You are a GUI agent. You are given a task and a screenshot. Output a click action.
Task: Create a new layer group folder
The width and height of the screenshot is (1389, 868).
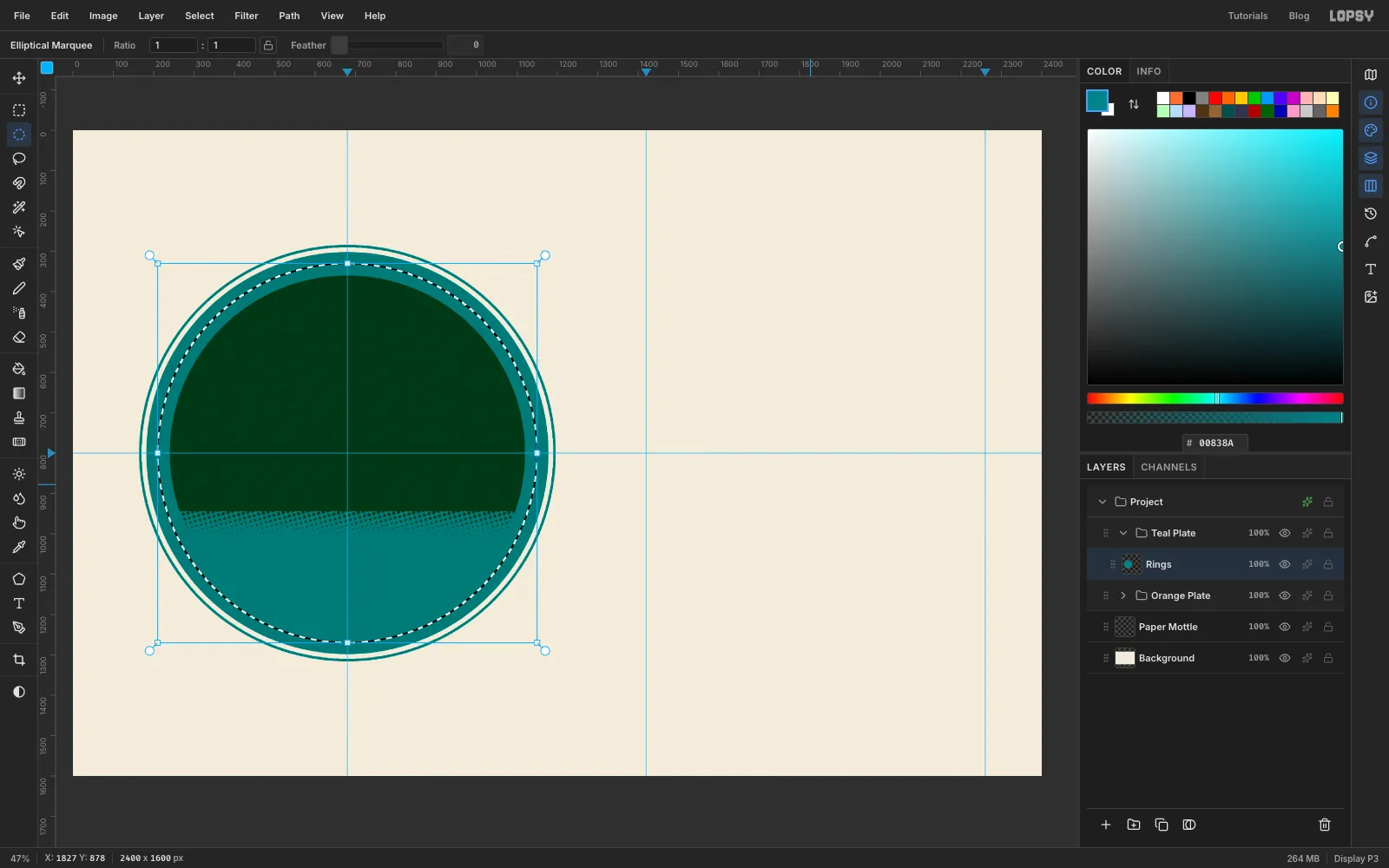[1134, 825]
